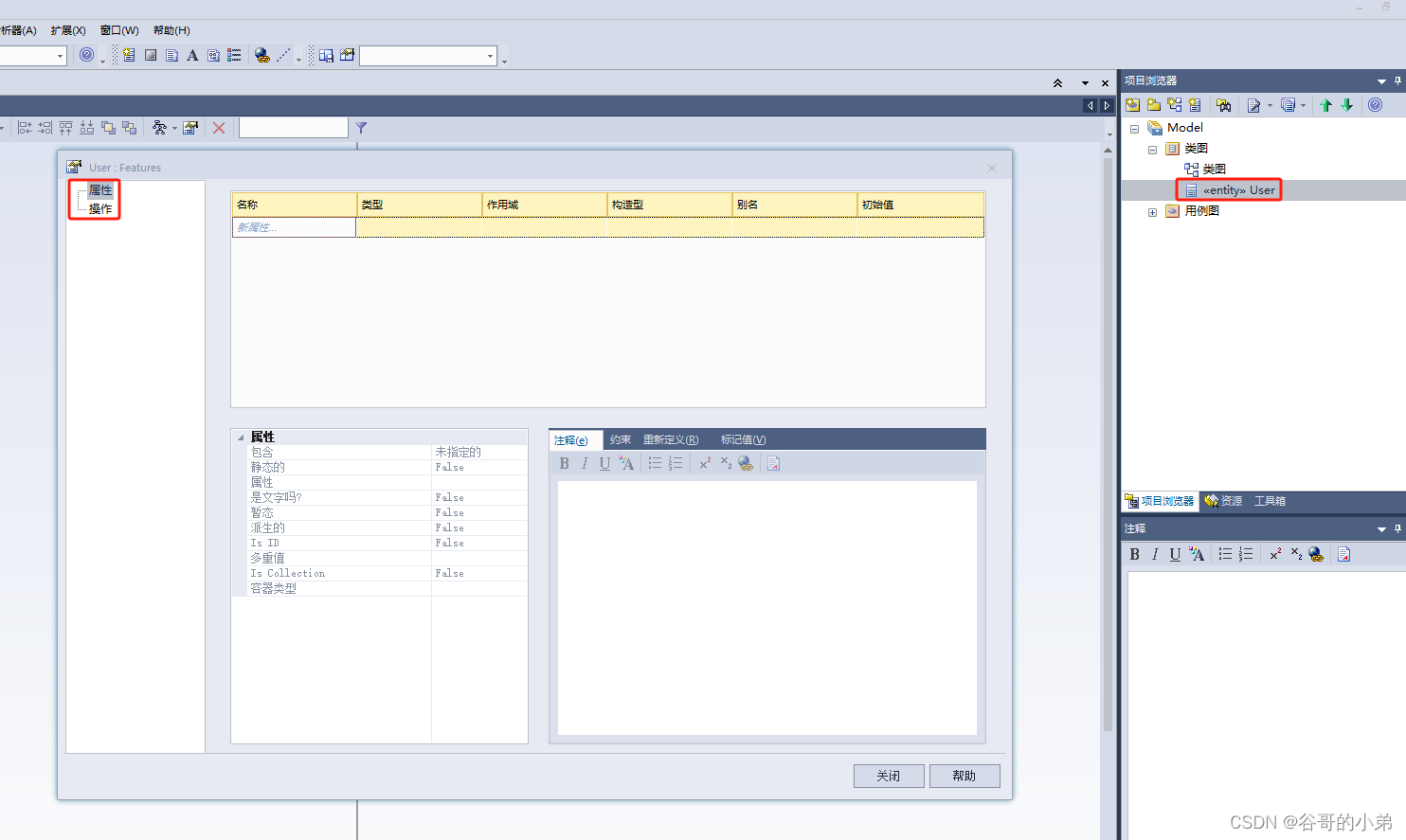Click the binoculars search icon in Project Browser
This screenshot has height=840, width=1406.
[1224, 105]
